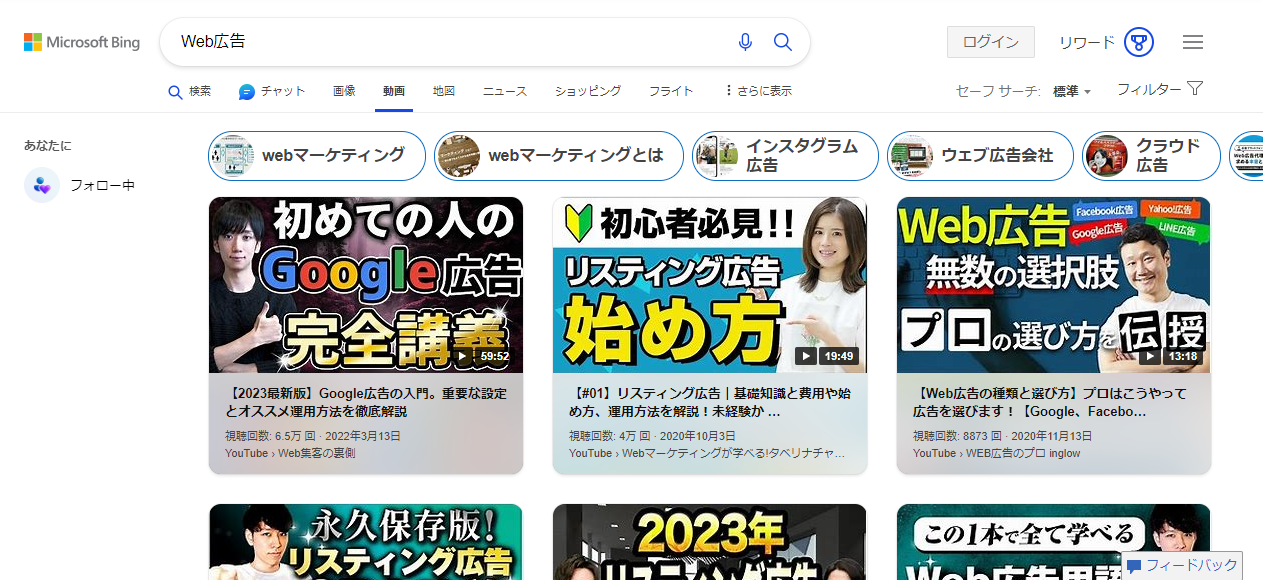Click play icon on 19:49 video
This screenshot has width=1263, height=580.
click(807, 356)
